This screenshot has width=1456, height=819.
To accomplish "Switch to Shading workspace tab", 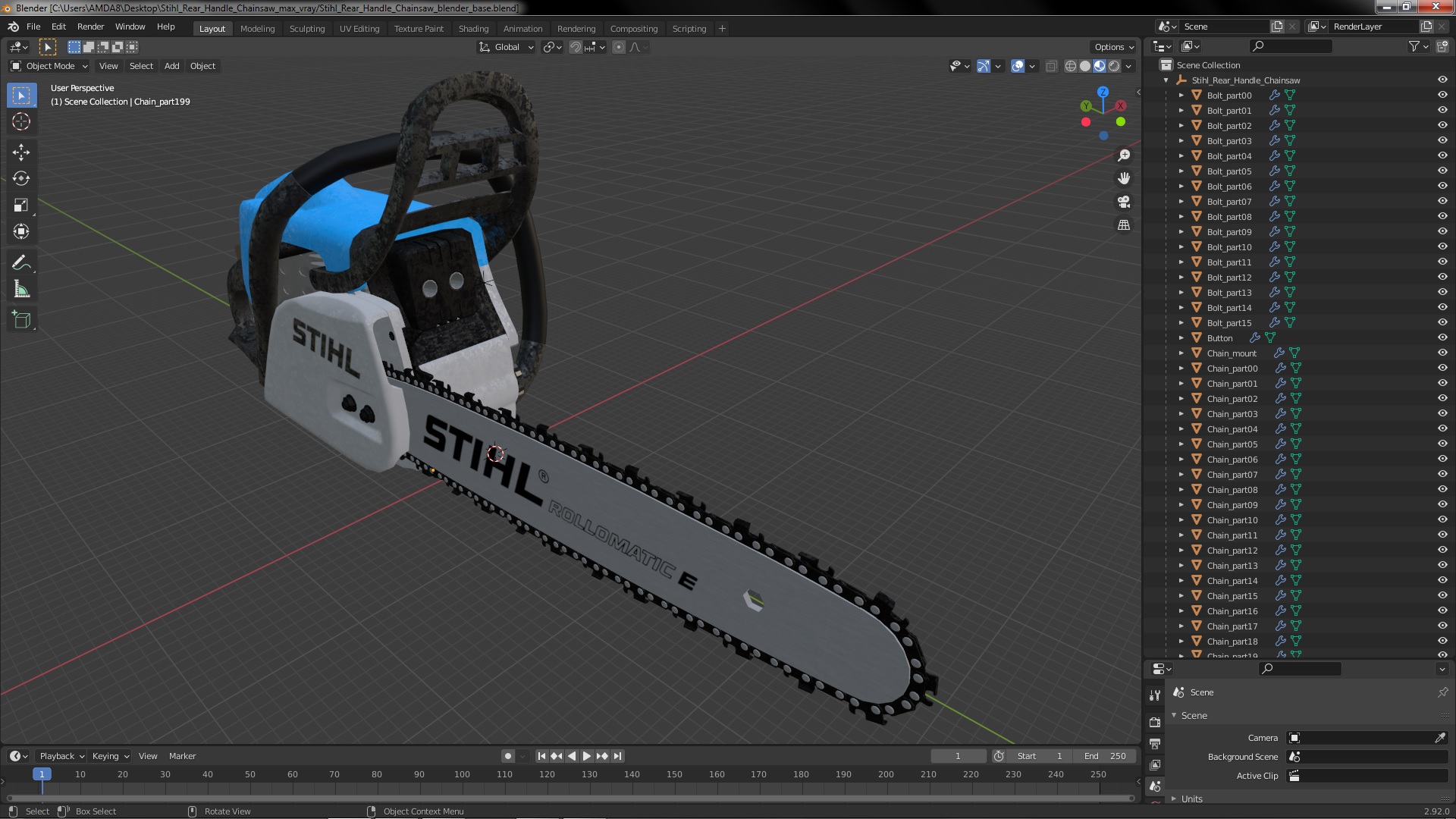I will pyautogui.click(x=473, y=29).
